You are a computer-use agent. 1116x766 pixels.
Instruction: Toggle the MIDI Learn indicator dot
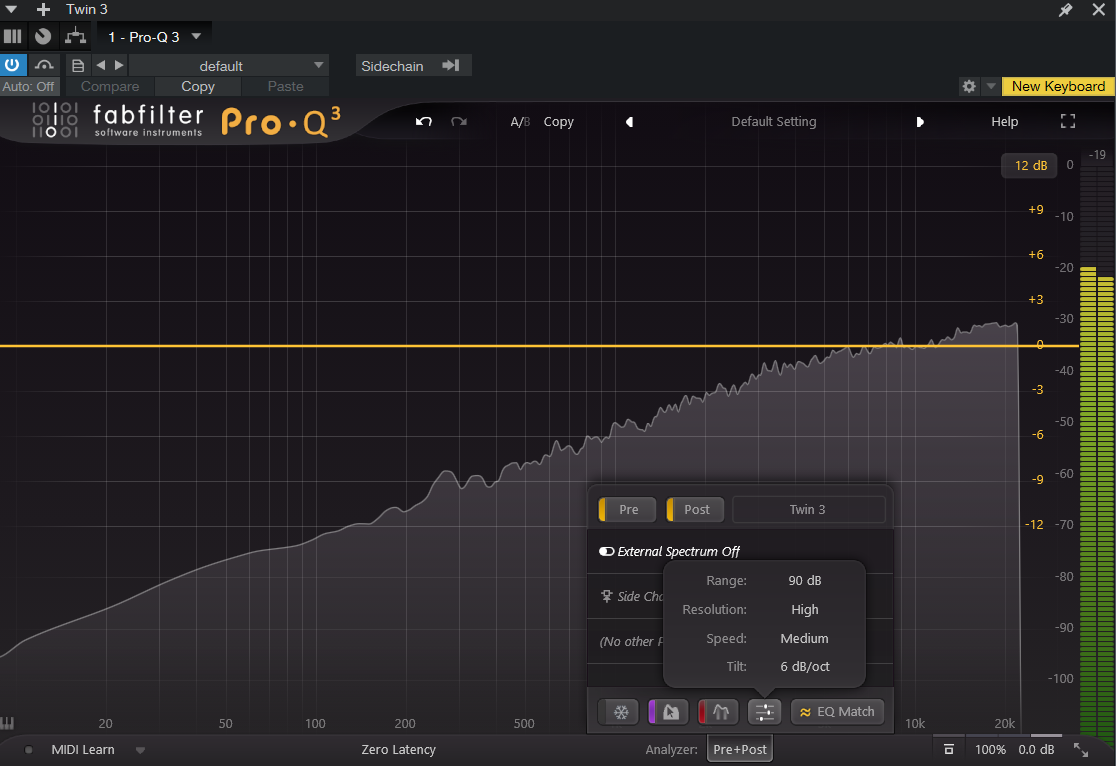[28, 750]
